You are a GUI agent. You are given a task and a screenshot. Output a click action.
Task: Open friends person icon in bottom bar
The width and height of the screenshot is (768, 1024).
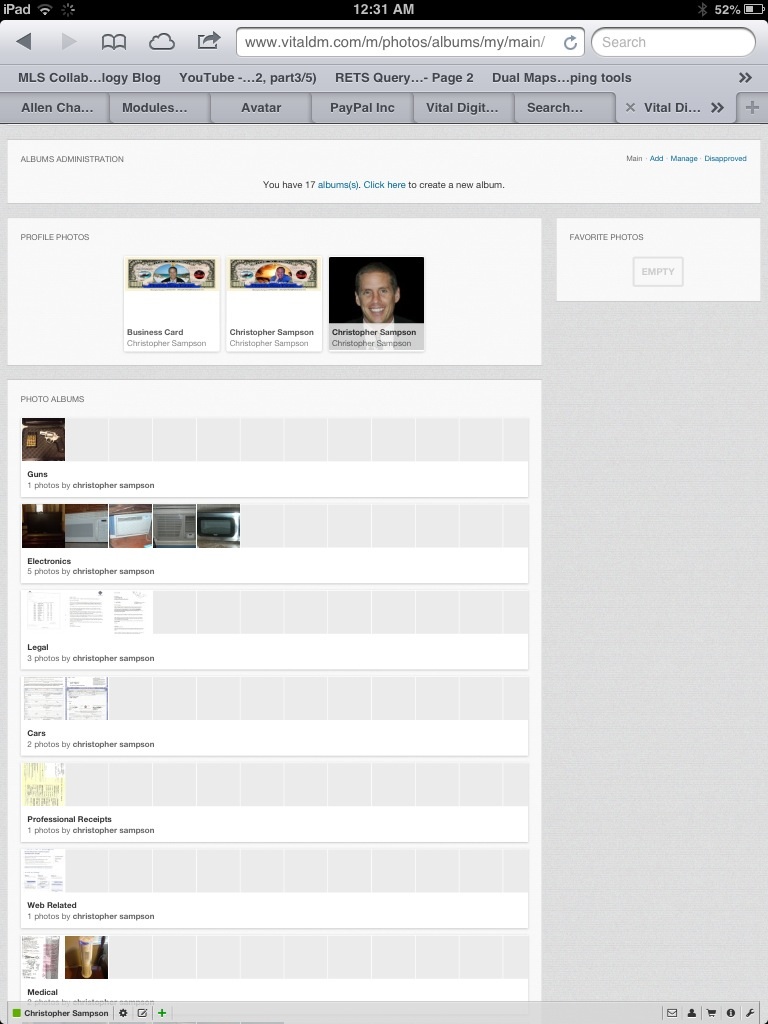(692, 1013)
